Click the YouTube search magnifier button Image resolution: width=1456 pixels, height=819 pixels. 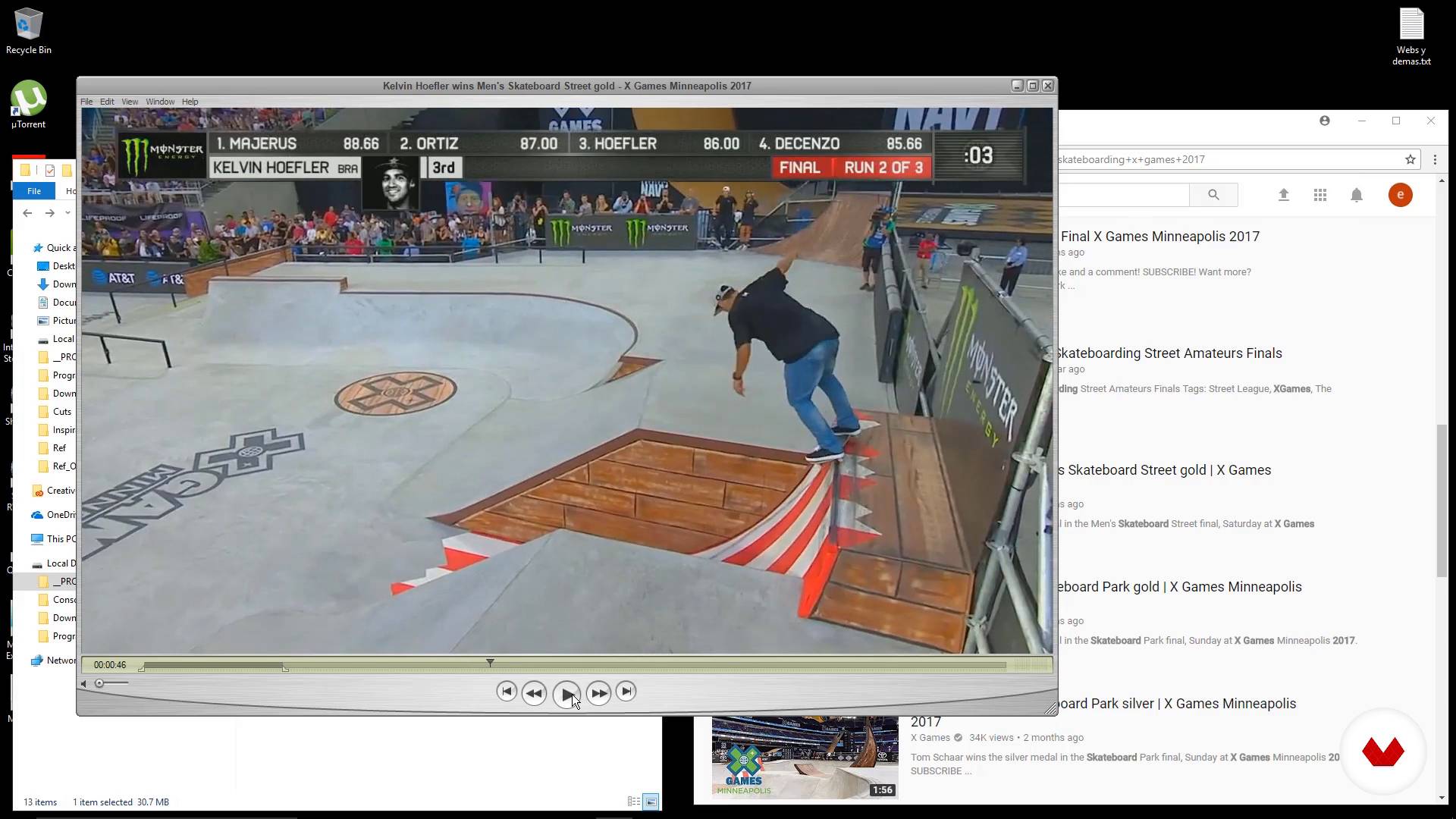coord(1213,195)
